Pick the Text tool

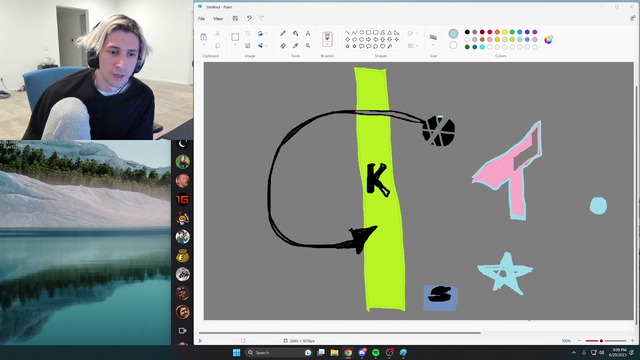308,33
